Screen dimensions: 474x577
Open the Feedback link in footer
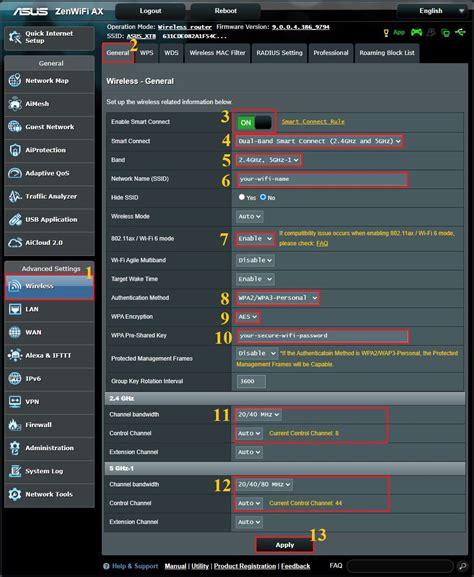(x=296, y=566)
